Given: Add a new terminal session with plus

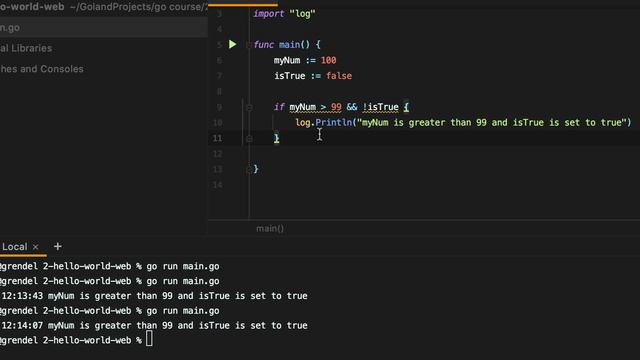Looking at the screenshot, I should click(x=58, y=247).
